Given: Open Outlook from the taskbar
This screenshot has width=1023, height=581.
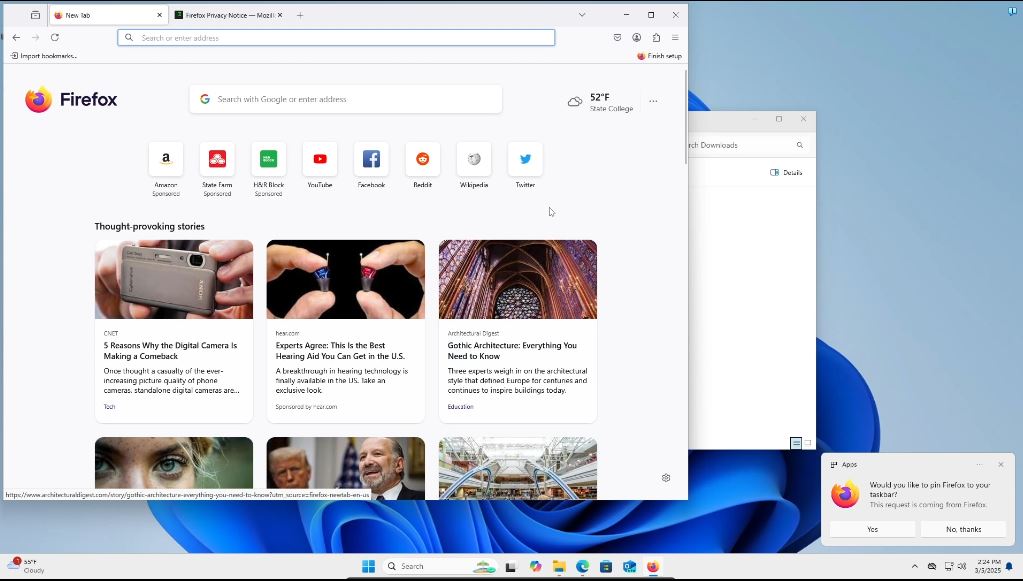Looking at the screenshot, I should (630, 566).
